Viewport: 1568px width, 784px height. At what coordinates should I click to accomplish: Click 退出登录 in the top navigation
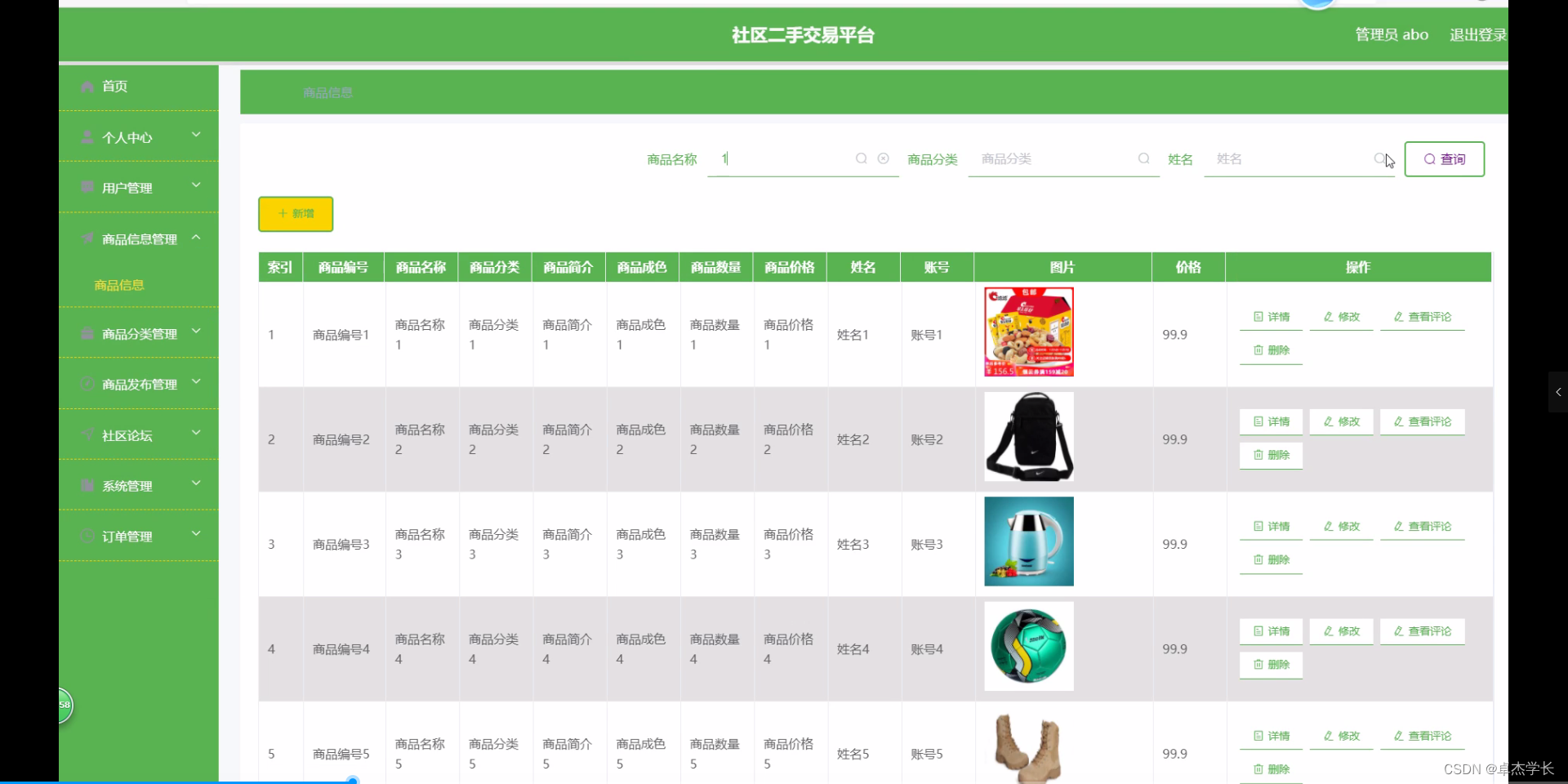coord(1477,34)
